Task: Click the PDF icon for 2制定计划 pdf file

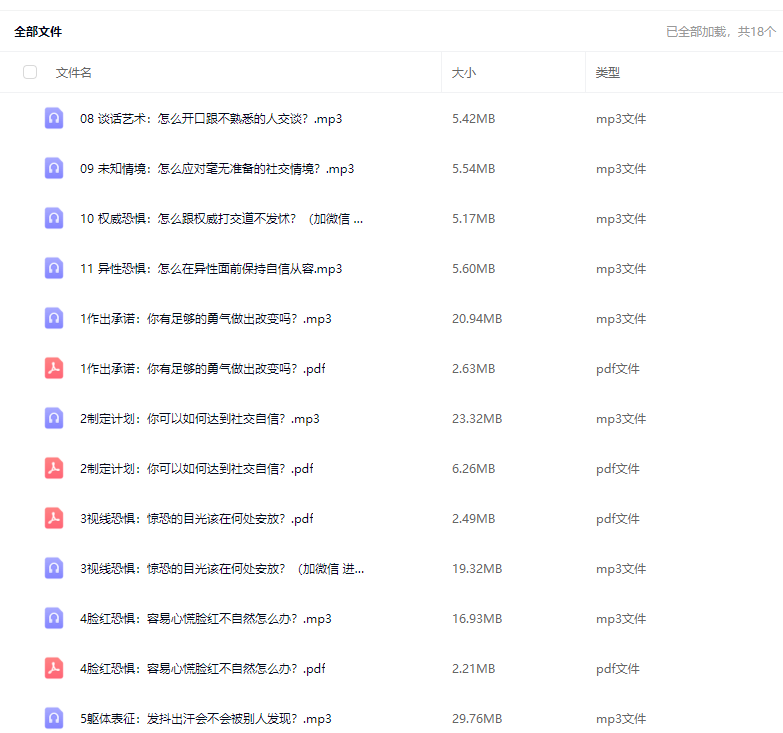Action: [x=54, y=468]
